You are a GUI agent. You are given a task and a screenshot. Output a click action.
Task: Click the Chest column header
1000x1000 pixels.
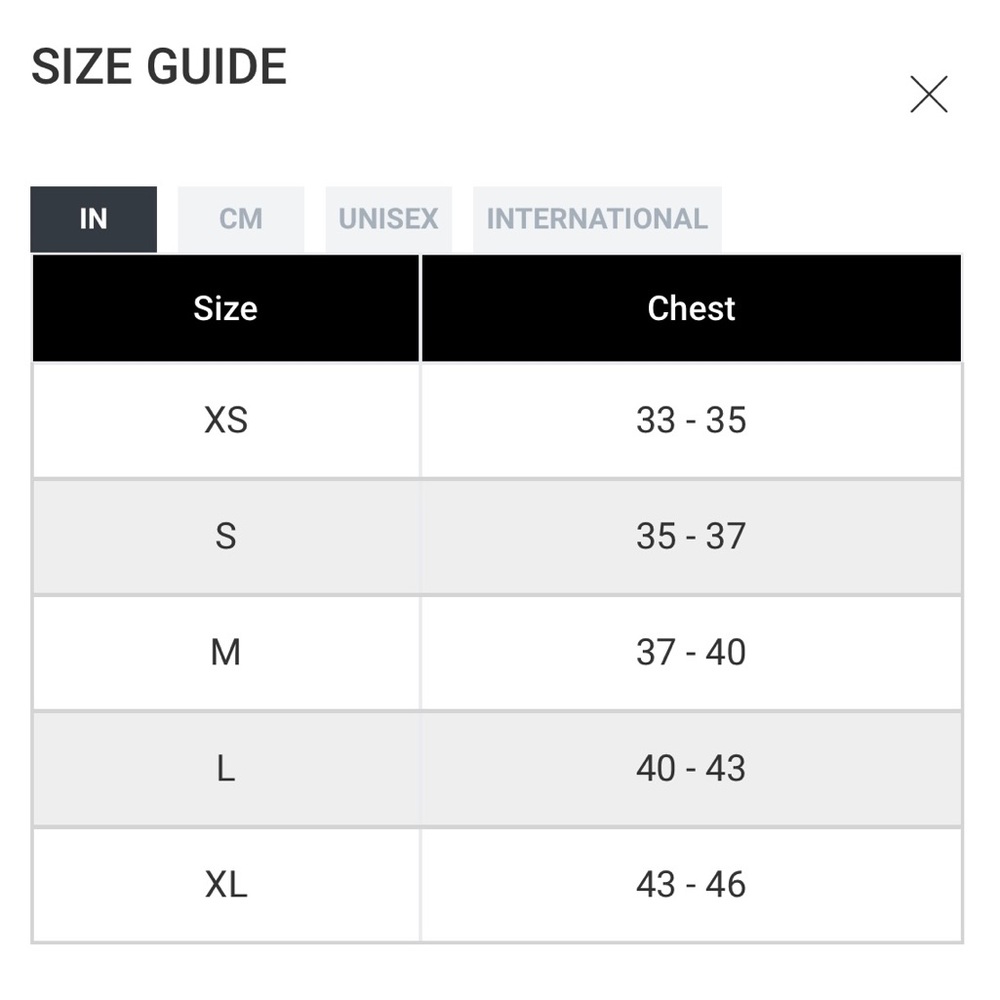pos(691,309)
